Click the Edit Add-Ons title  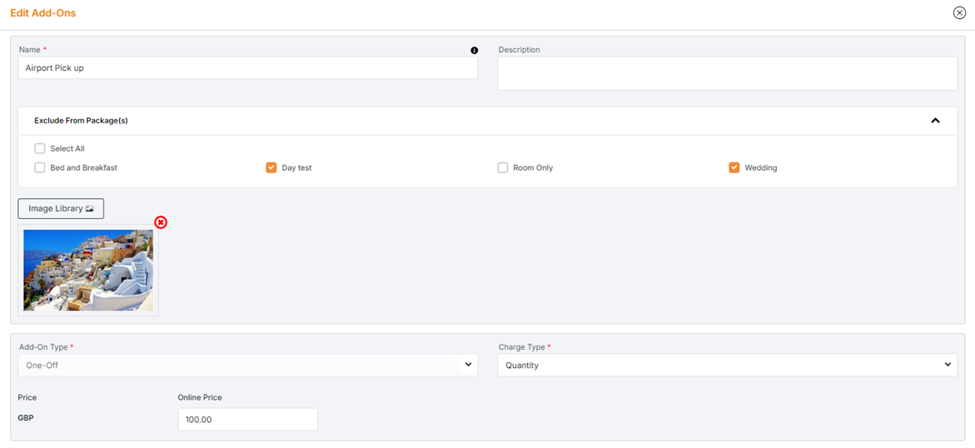pyautogui.click(x=43, y=13)
